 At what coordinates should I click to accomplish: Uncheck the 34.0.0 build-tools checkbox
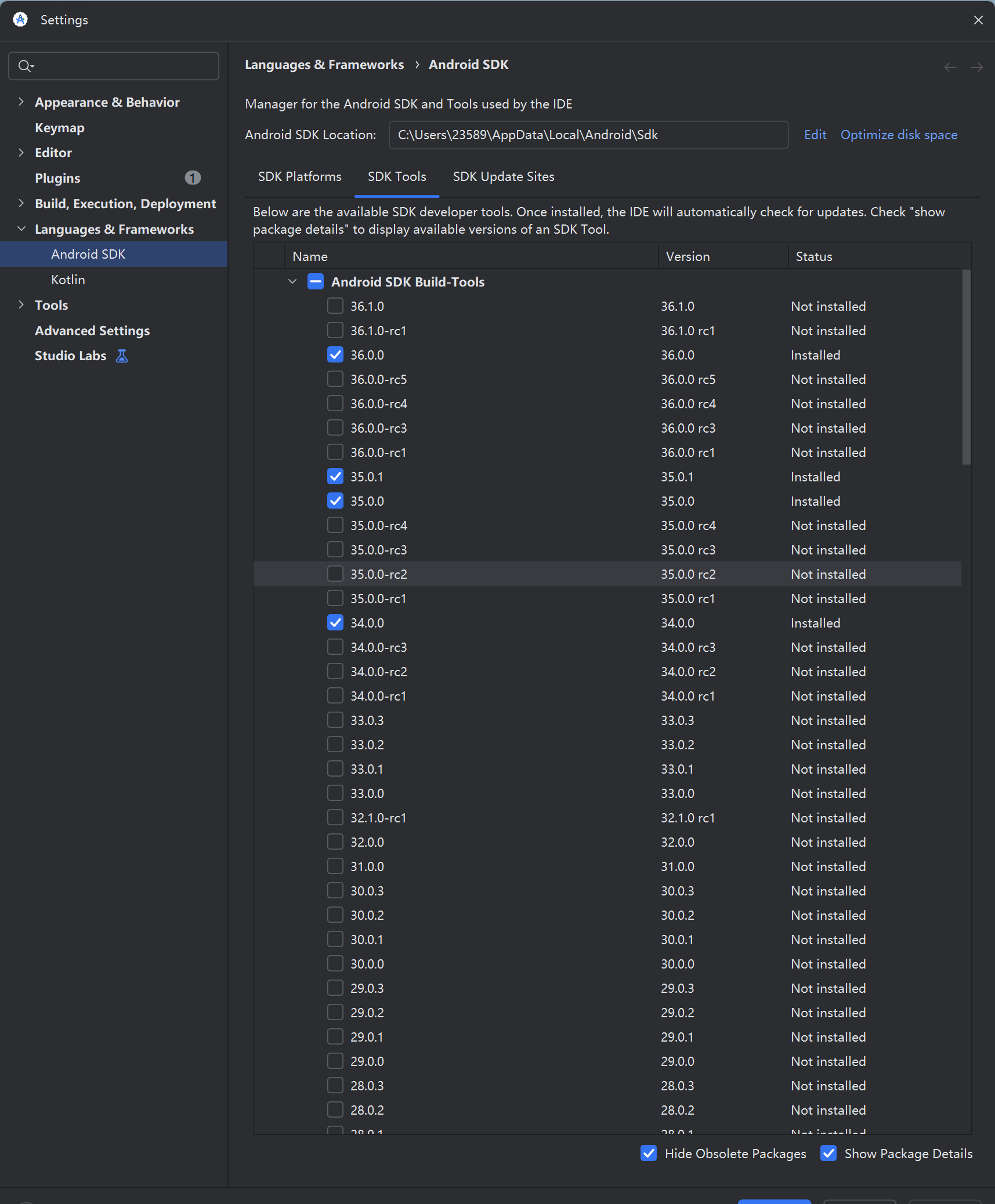tap(335, 622)
